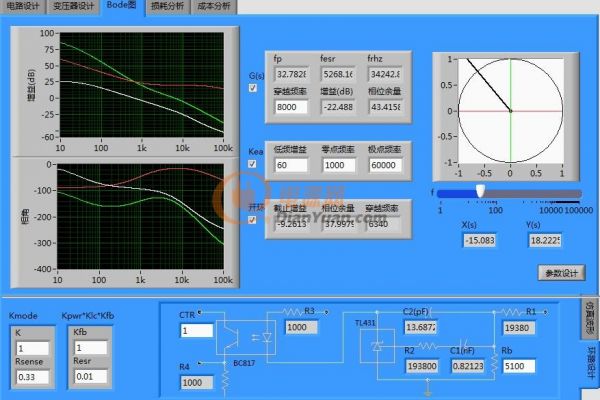Select the 损耗分析 tab

(x=166, y=6)
